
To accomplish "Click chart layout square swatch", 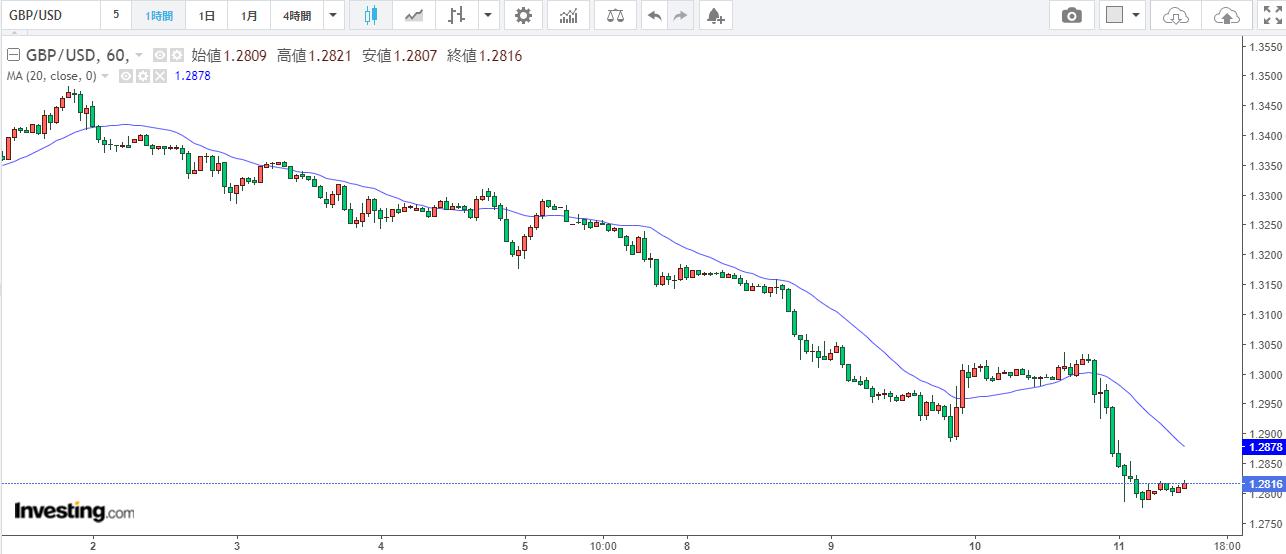I will click(1115, 16).
